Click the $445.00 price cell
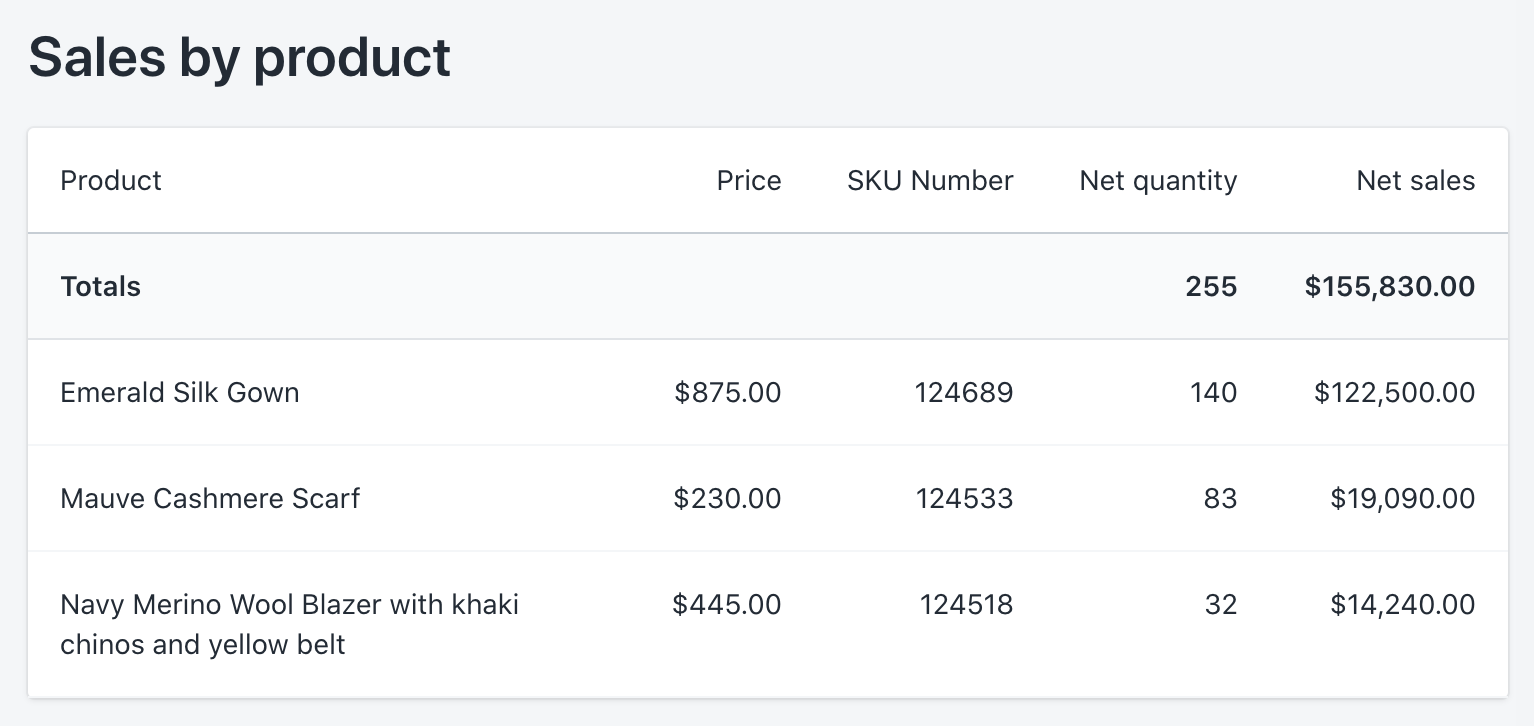 pos(727,604)
